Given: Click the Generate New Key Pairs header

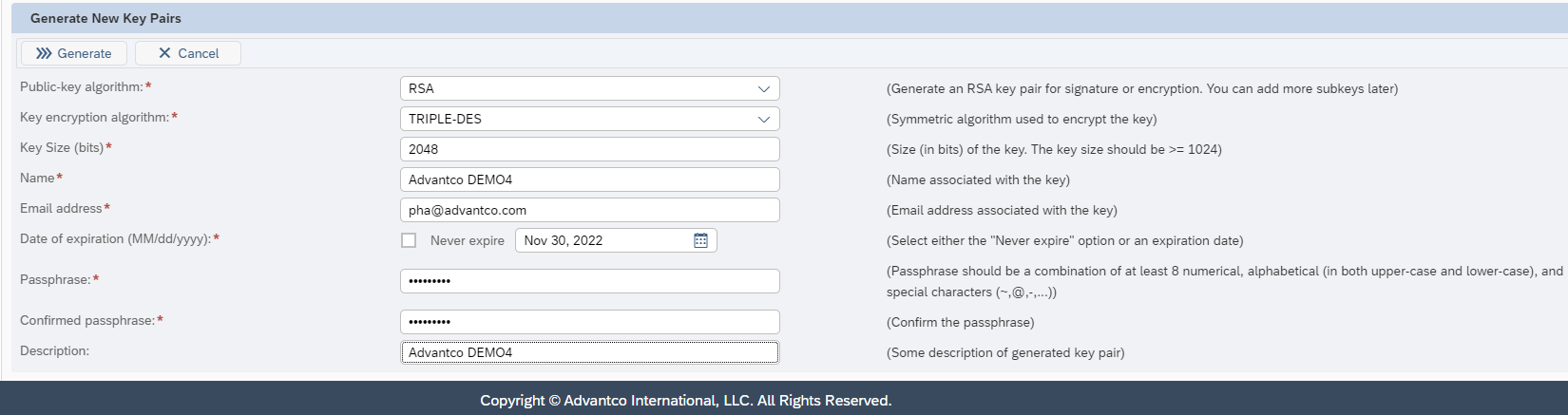Looking at the screenshot, I should pyautogui.click(x=105, y=18).
